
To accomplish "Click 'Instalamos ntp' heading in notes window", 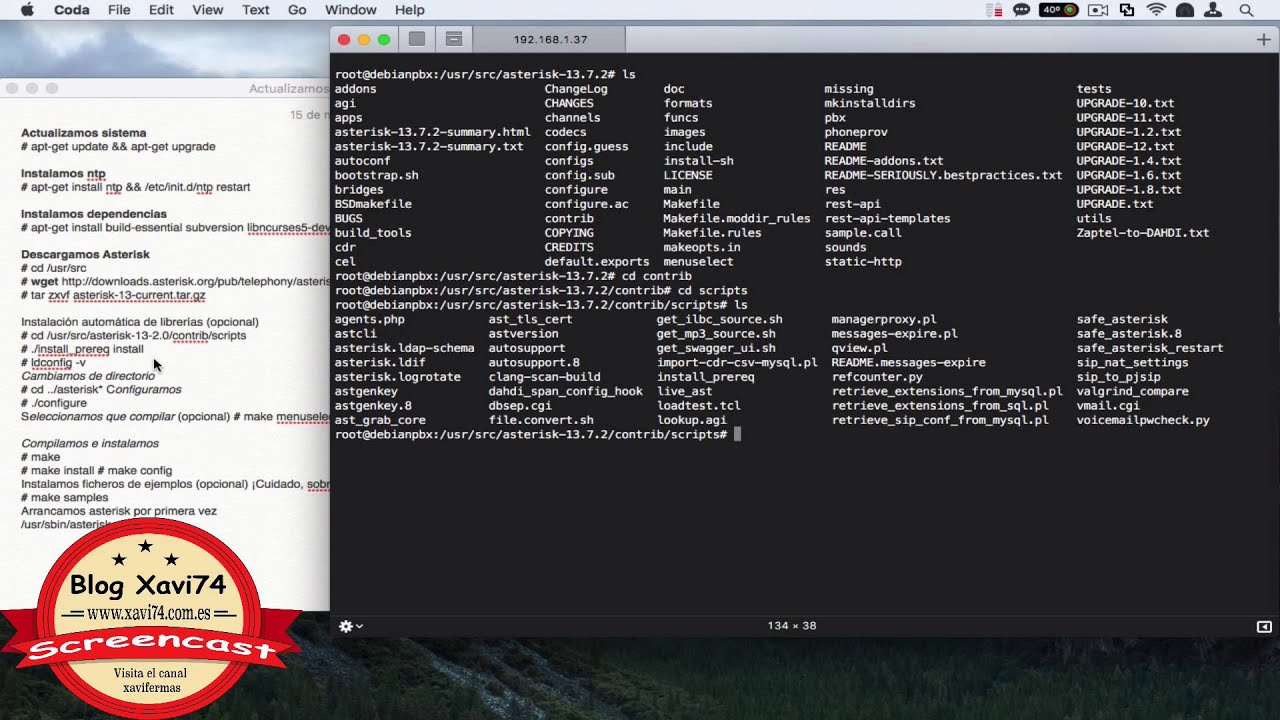I will 63,173.
